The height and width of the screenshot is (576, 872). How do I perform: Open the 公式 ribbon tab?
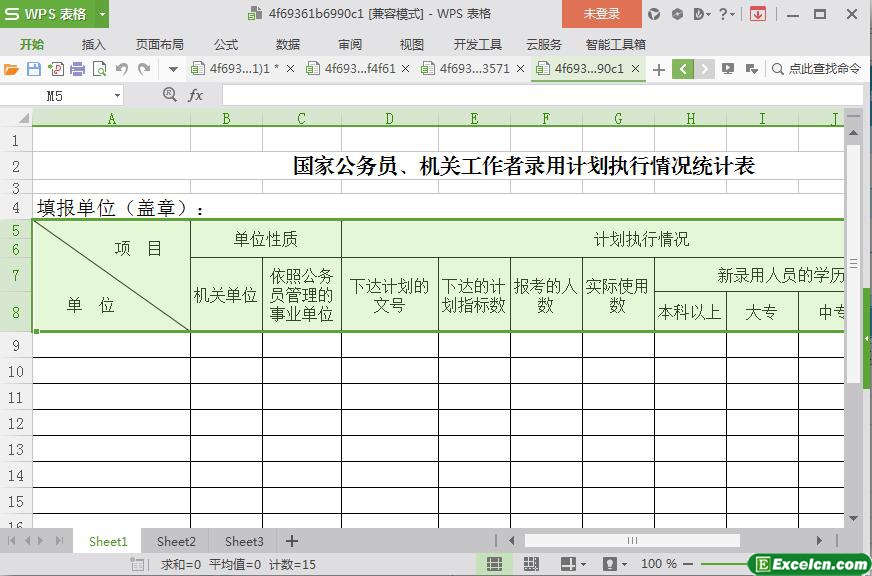coord(226,44)
